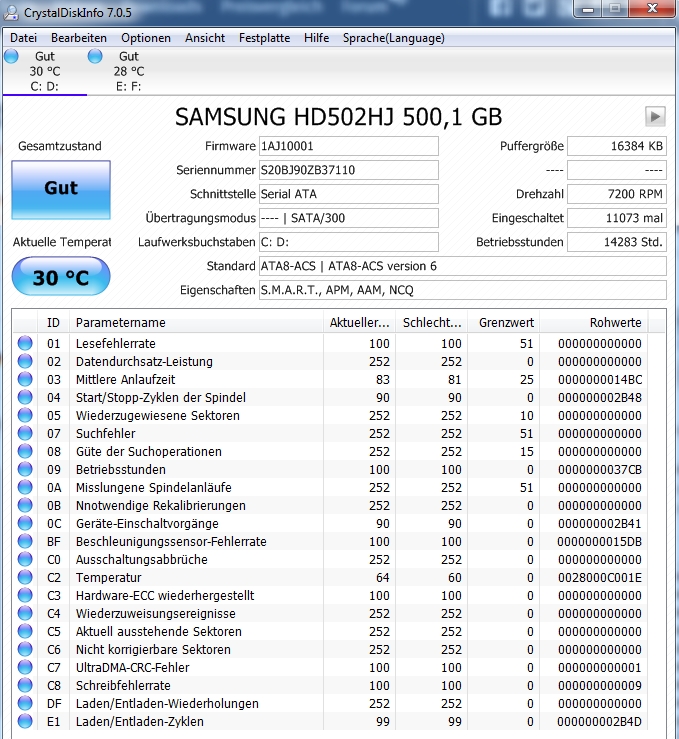Click the ID column header
This screenshot has height=739, width=679.
(x=53, y=322)
